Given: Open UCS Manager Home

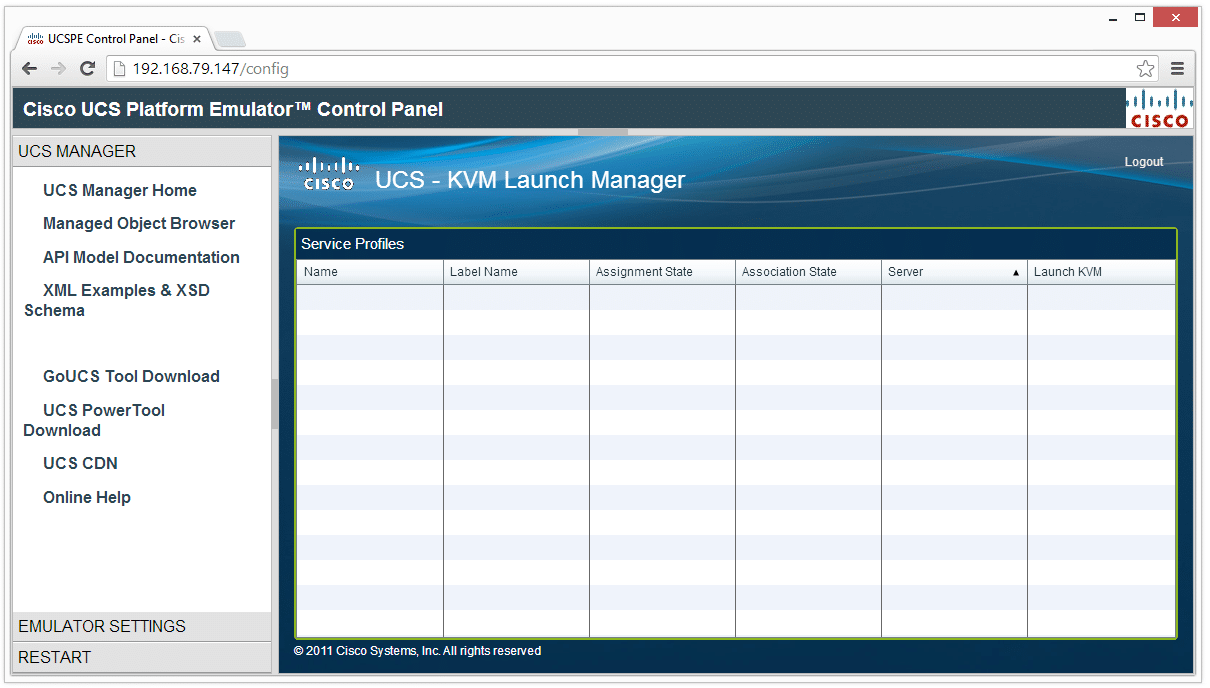Looking at the screenshot, I should pos(119,190).
